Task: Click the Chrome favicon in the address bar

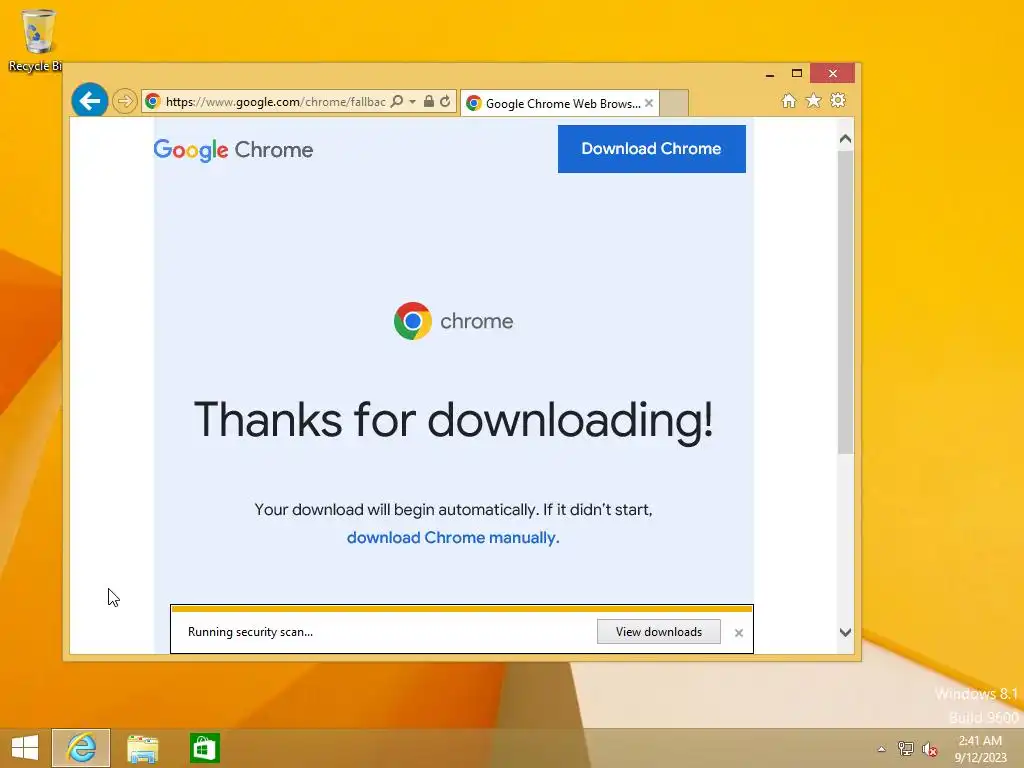Action: click(x=153, y=101)
